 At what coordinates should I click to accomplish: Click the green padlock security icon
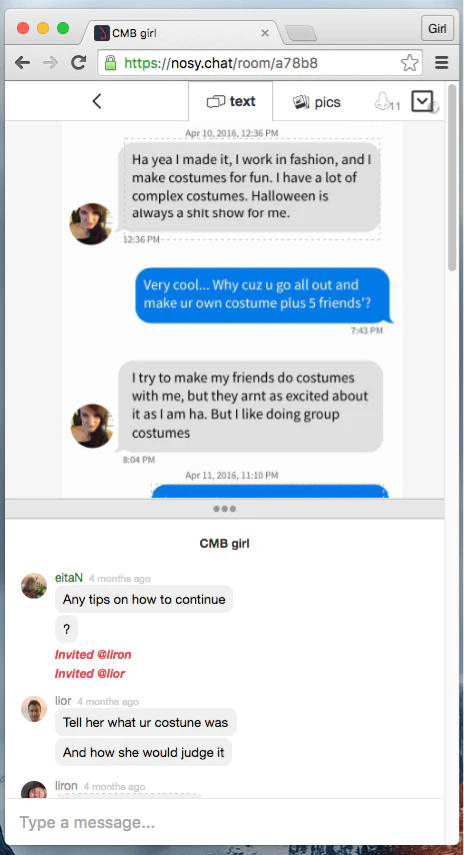click(x=110, y=63)
